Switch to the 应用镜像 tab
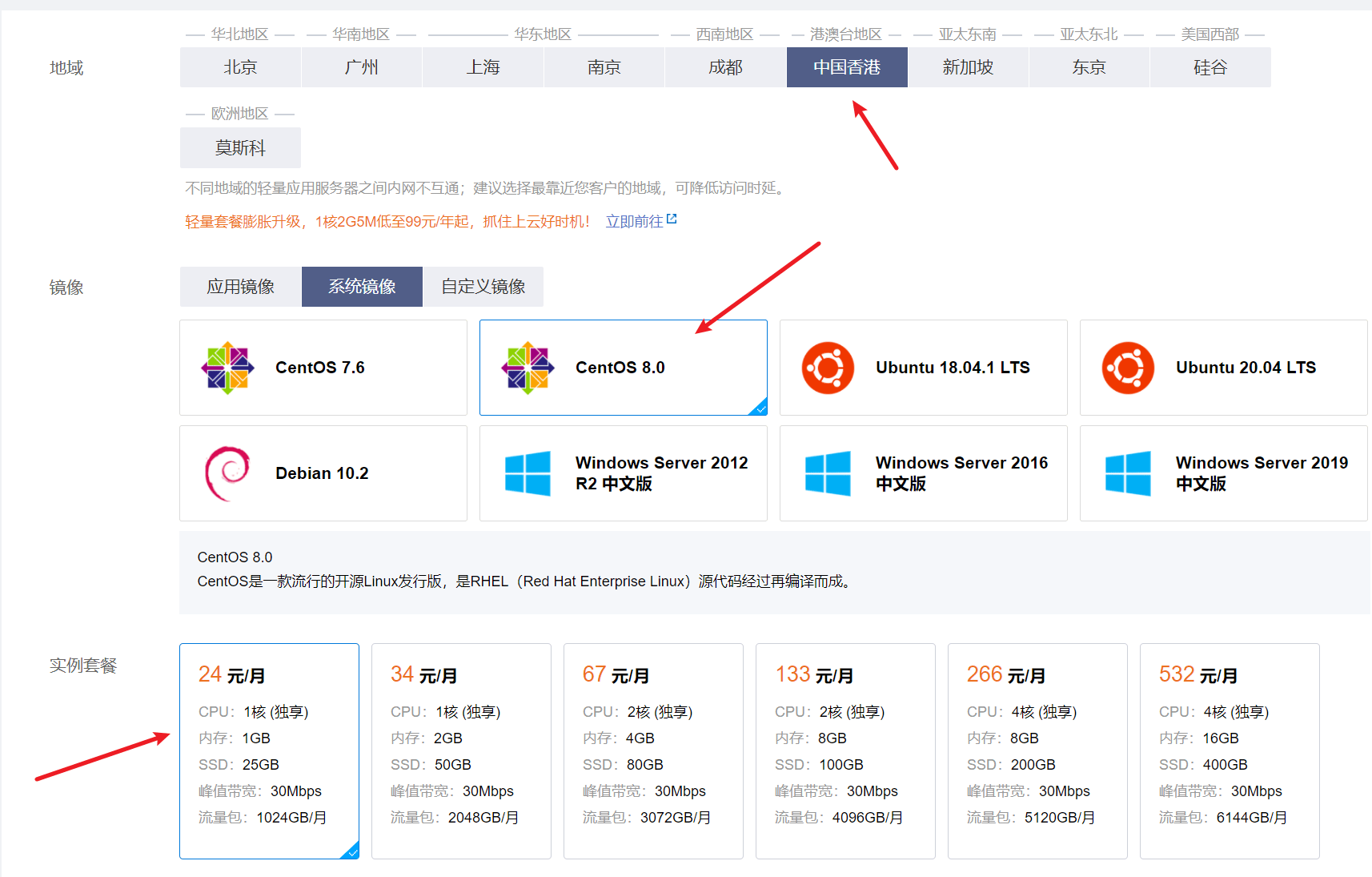Viewport: 1372px width, 877px height. (x=240, y=287)
